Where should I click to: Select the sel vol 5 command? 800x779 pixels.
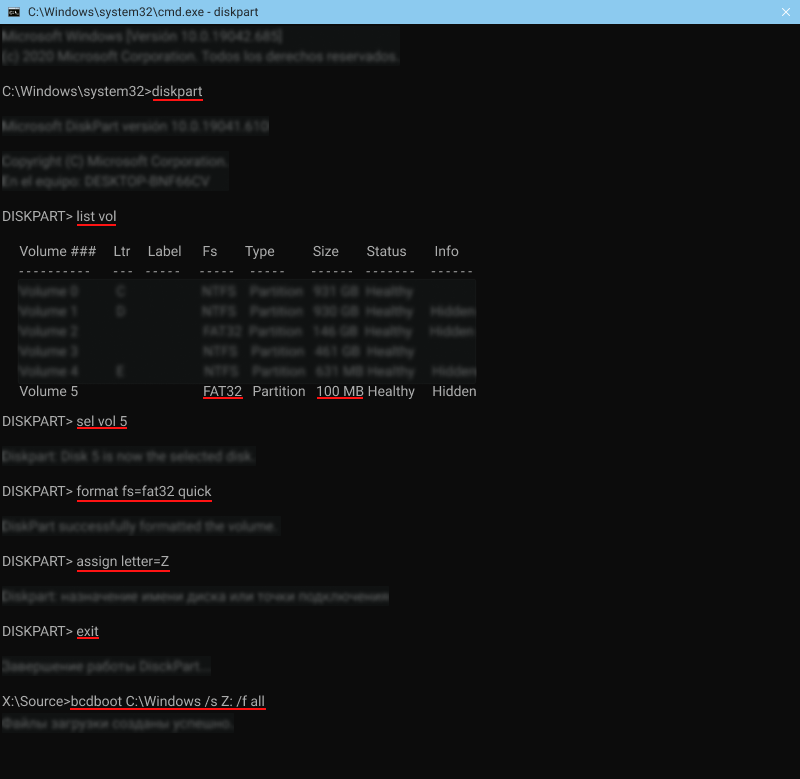[x=102, y=421]
